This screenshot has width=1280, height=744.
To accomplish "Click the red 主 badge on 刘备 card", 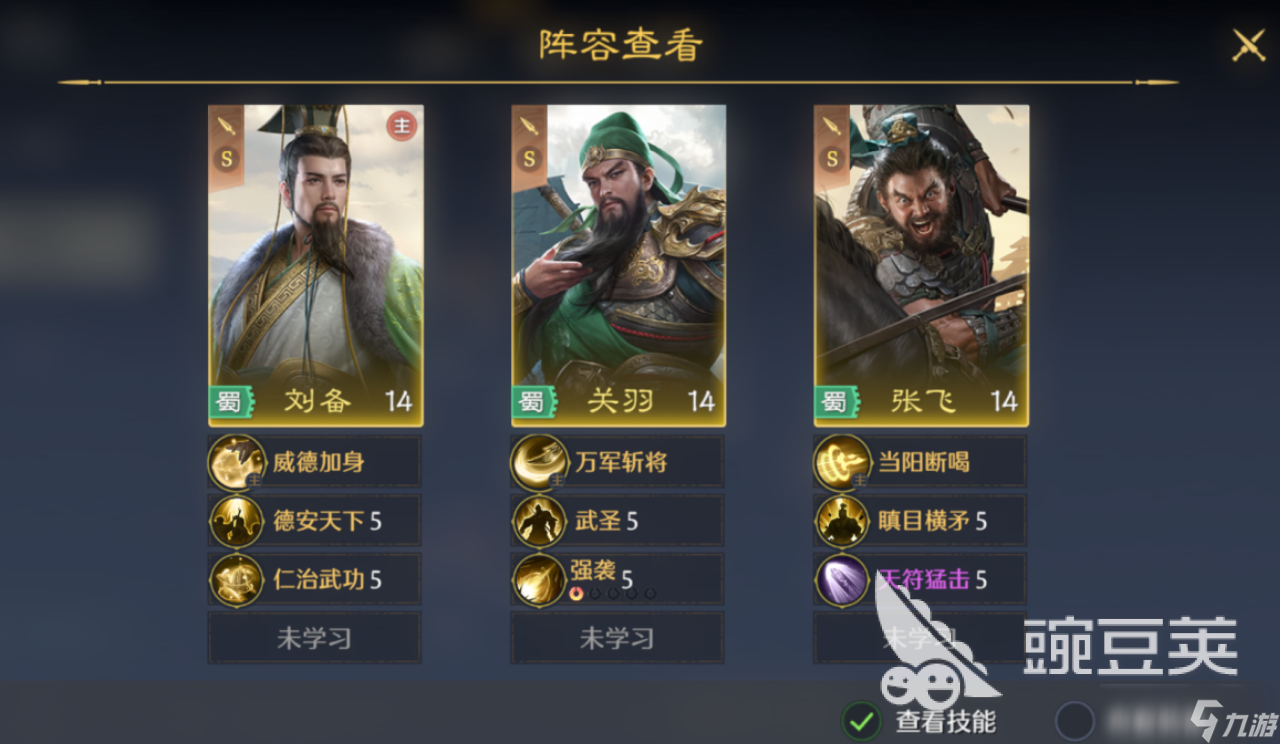I will pyautogui.click(x=401, y=126).
